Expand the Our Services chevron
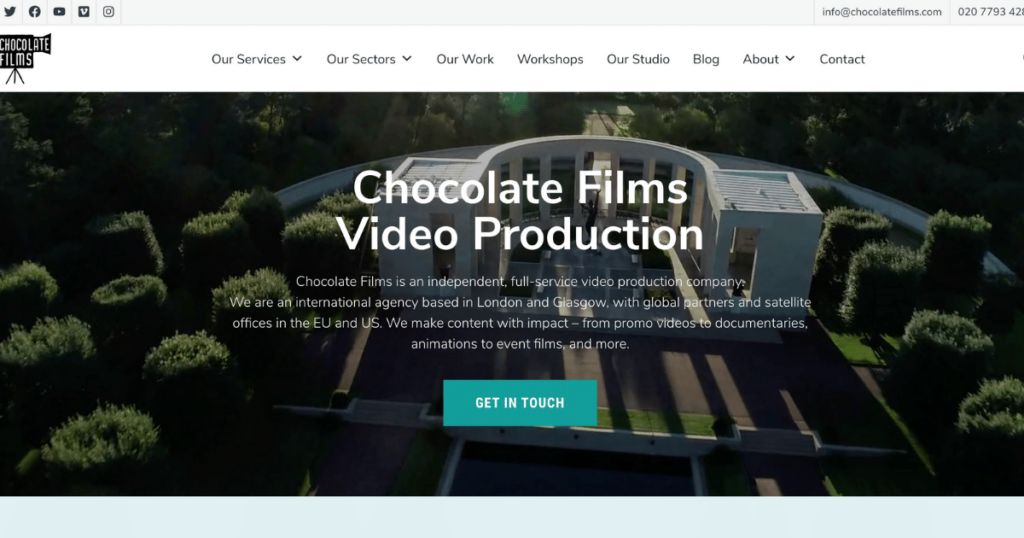1024x538 pixels. 297,59
